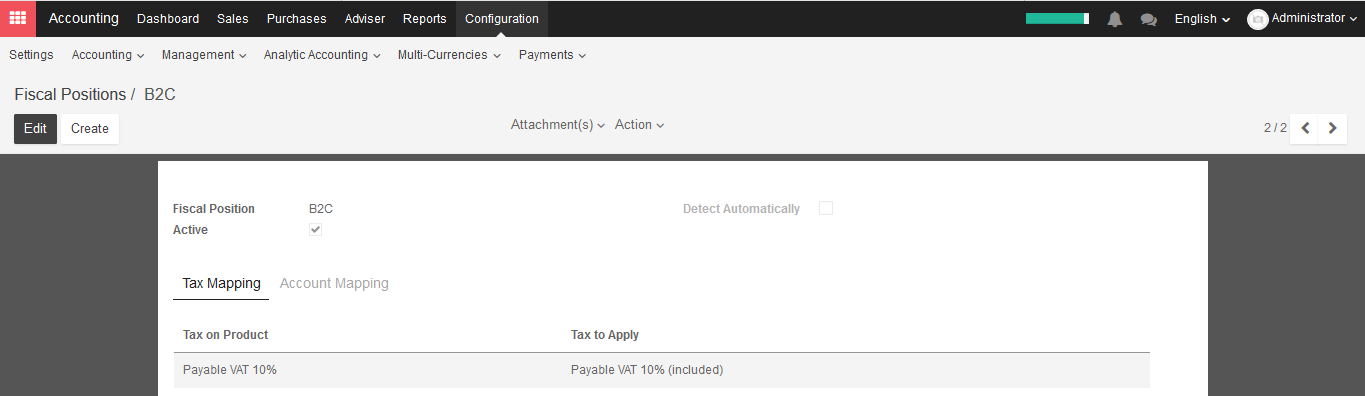This screenshot has height=396, width=1365.
Task: Toggle the Detect Automatically checkbox
Action: click(x=826, y=208)
